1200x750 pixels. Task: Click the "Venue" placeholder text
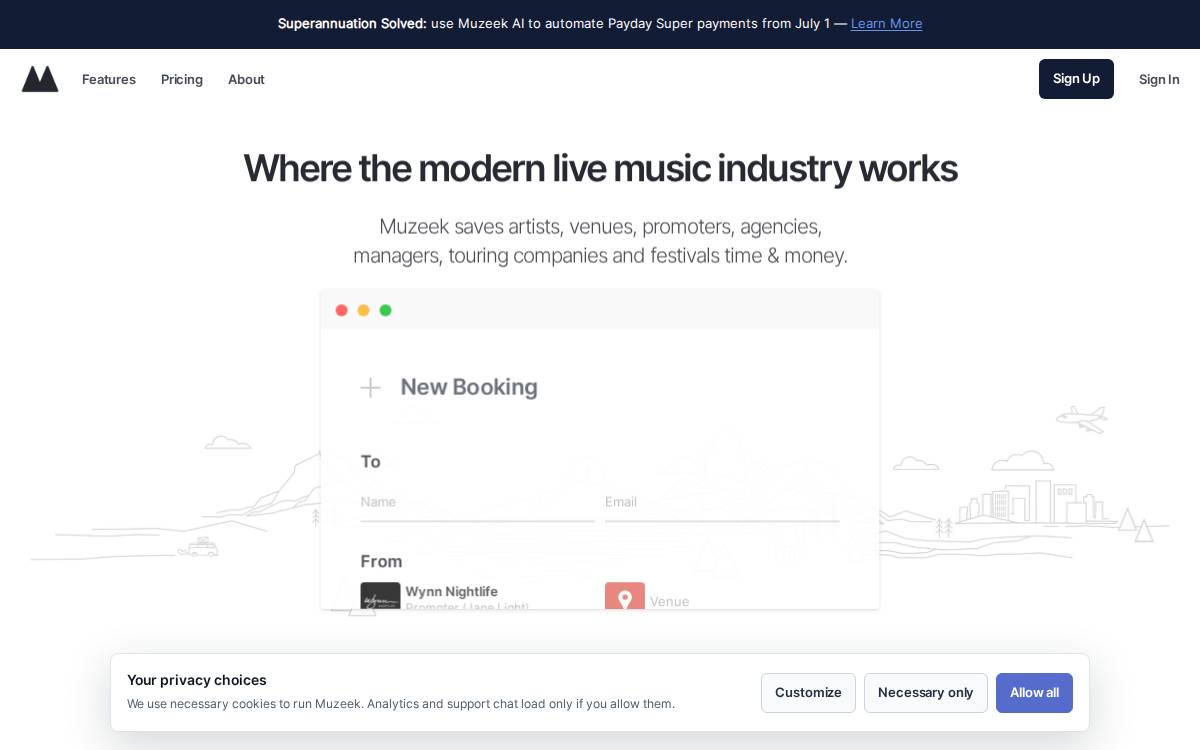670,601
